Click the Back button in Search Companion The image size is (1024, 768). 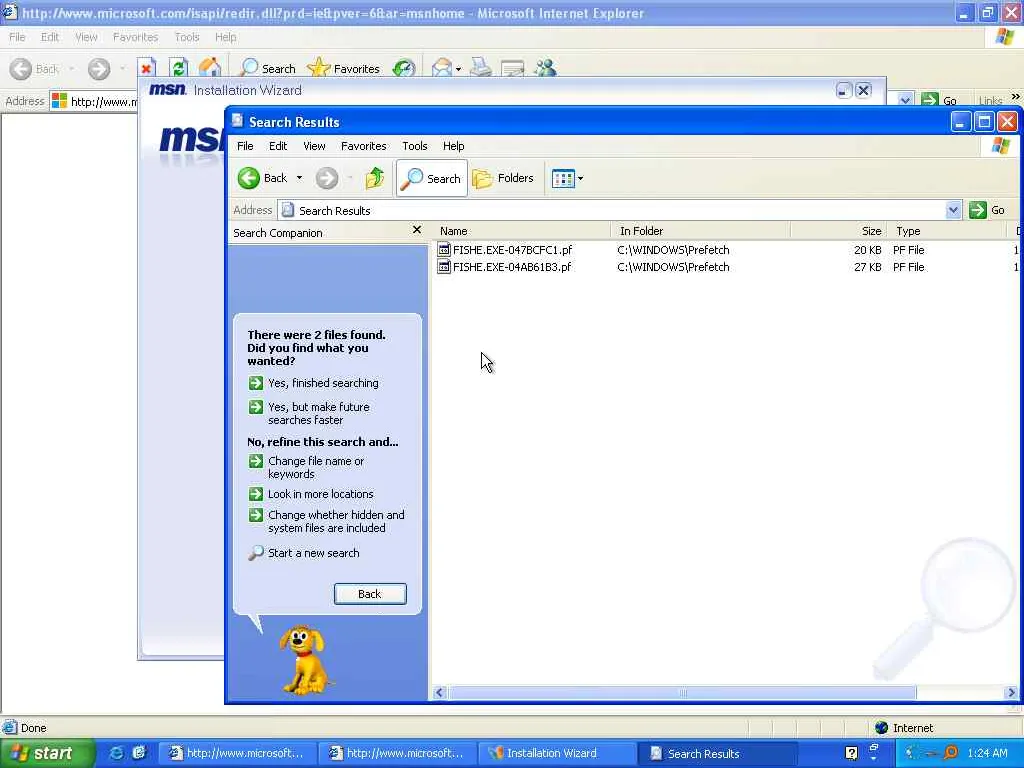click(370, 594)
